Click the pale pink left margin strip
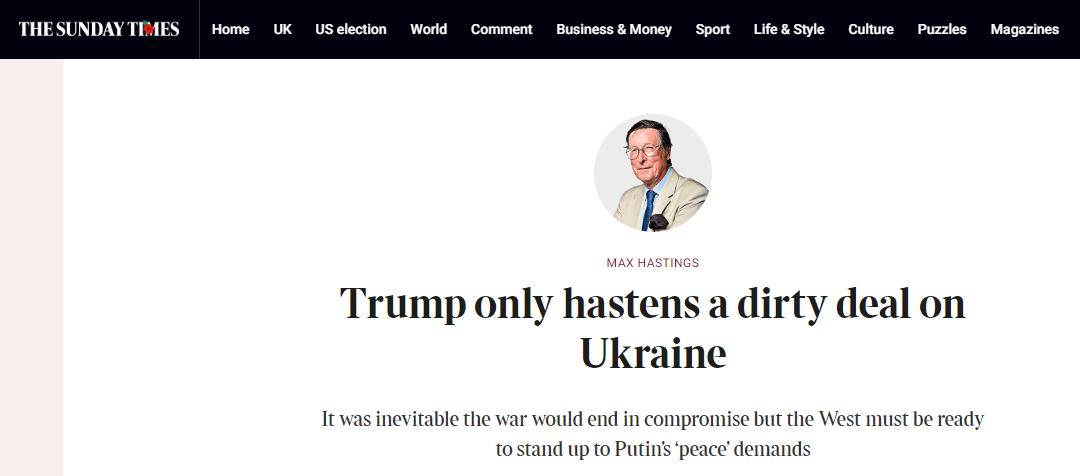 click(31, 270)
